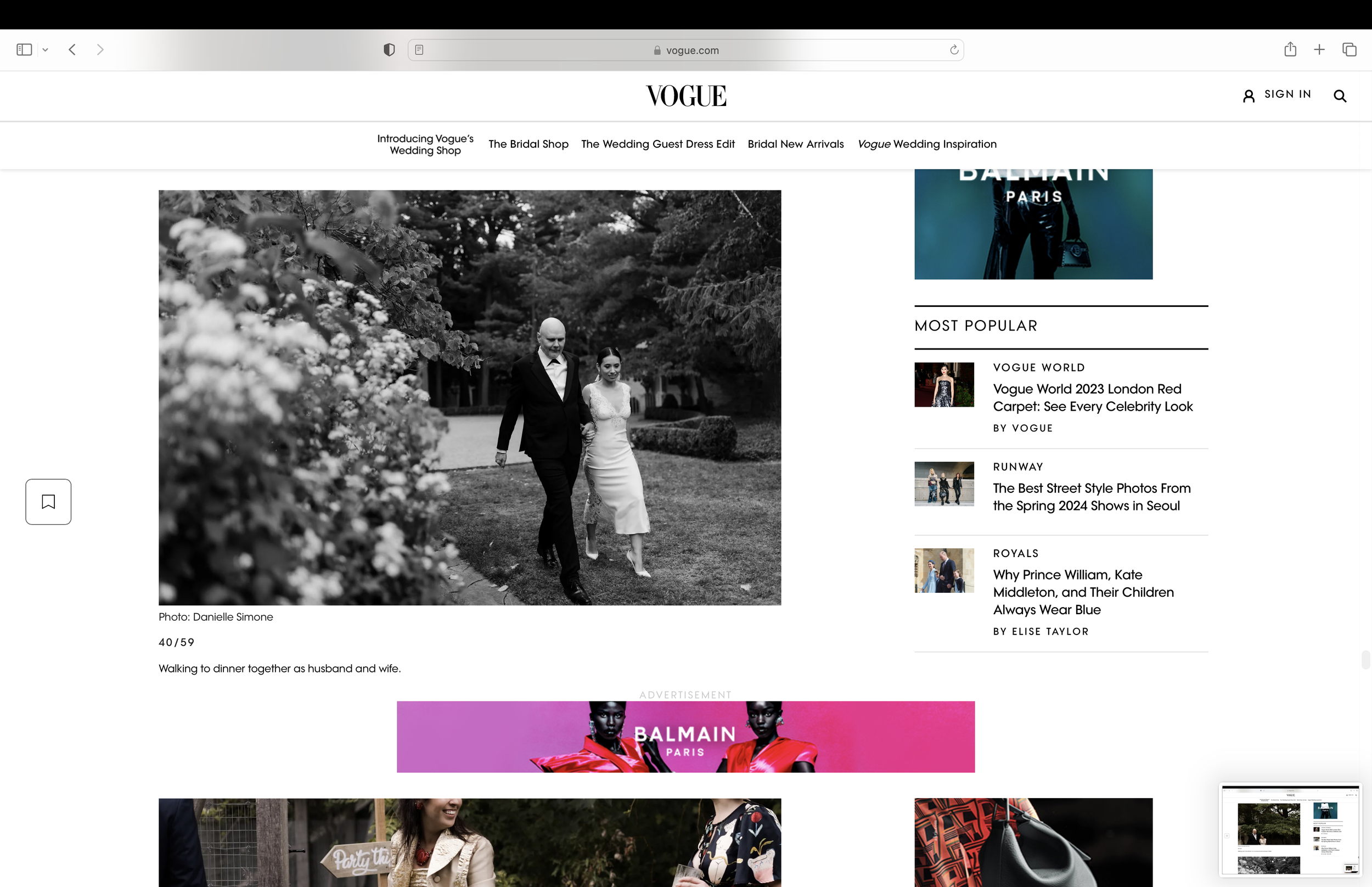
Task: Show Reader view from address bar icon
Action: click(x=419, y=50)
